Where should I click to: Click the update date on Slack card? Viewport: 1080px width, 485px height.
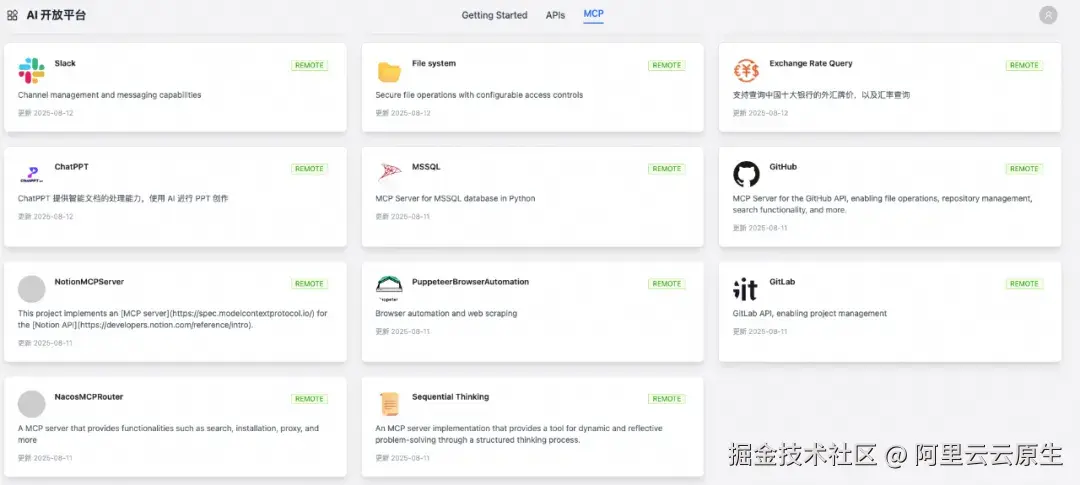[x=45, y=113]
